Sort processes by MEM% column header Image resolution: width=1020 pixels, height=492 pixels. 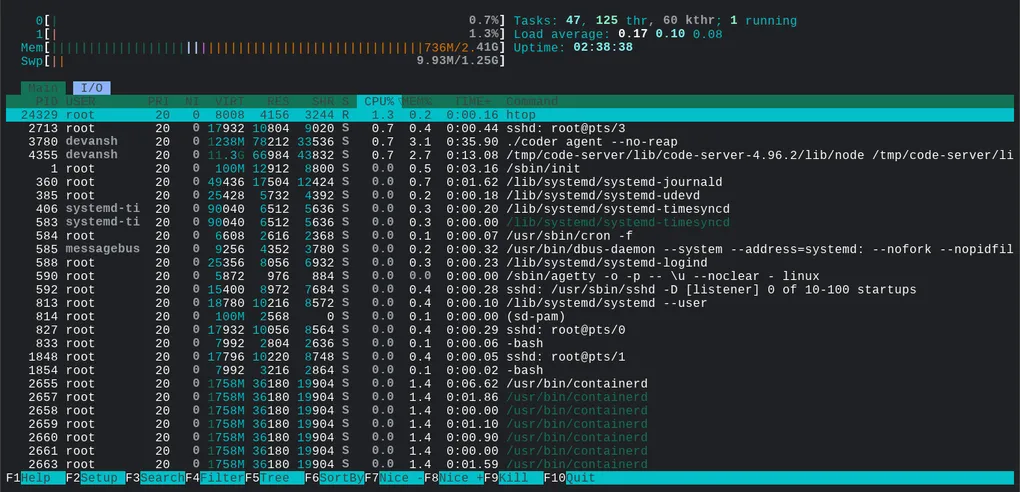[x=419, y=101]
